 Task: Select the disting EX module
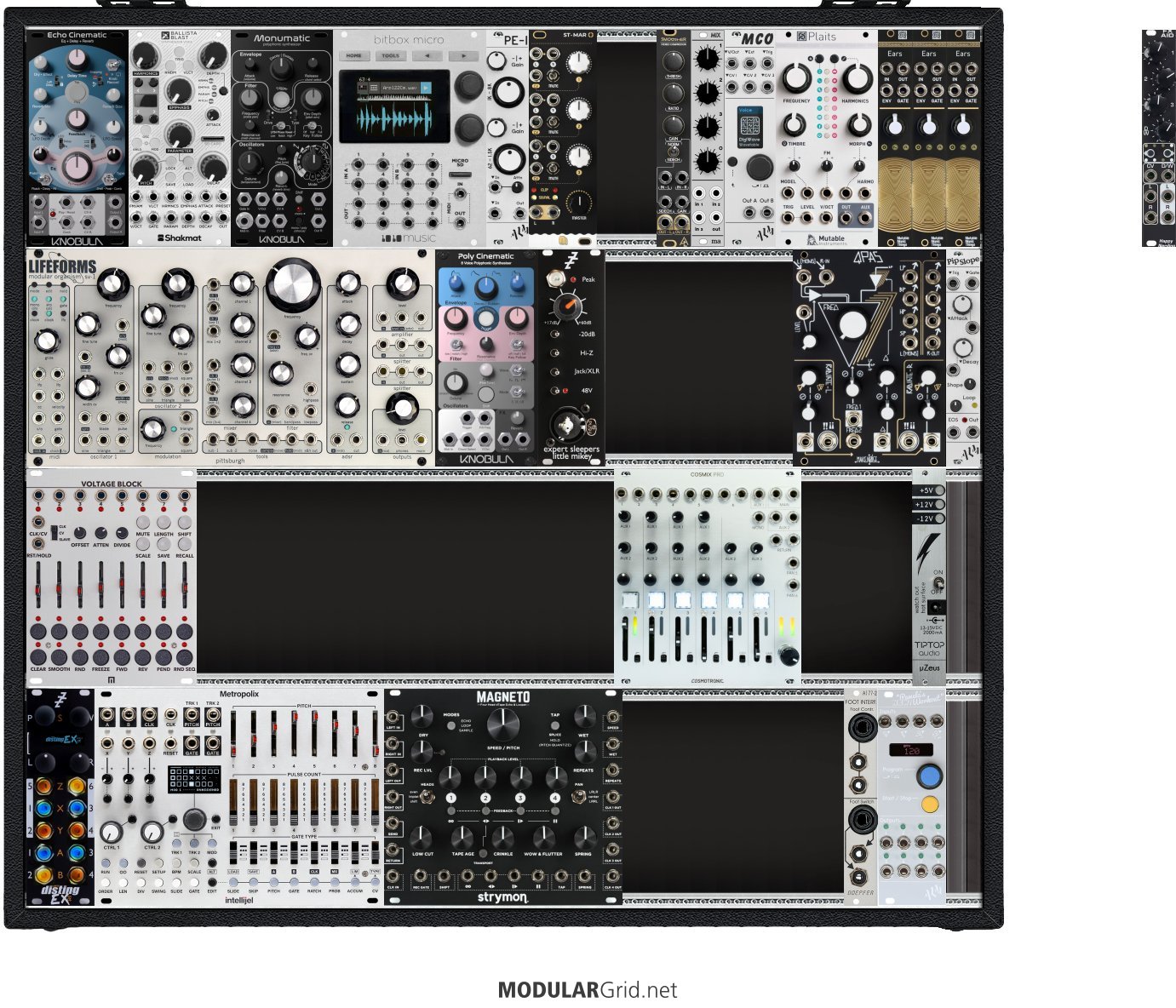(x=60, y=798)
